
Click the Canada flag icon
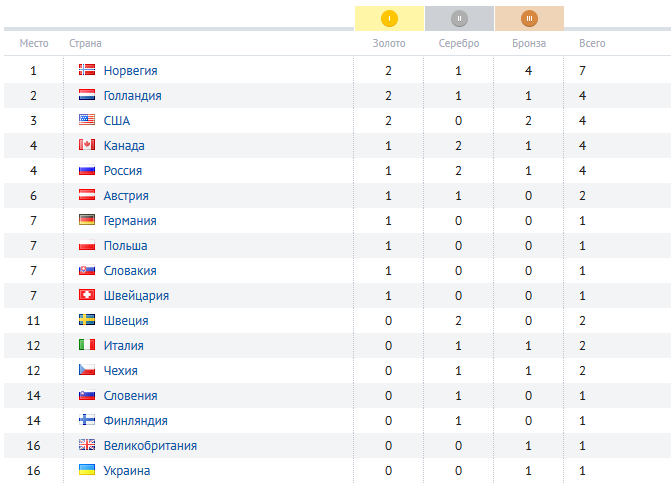pos(87,145)
